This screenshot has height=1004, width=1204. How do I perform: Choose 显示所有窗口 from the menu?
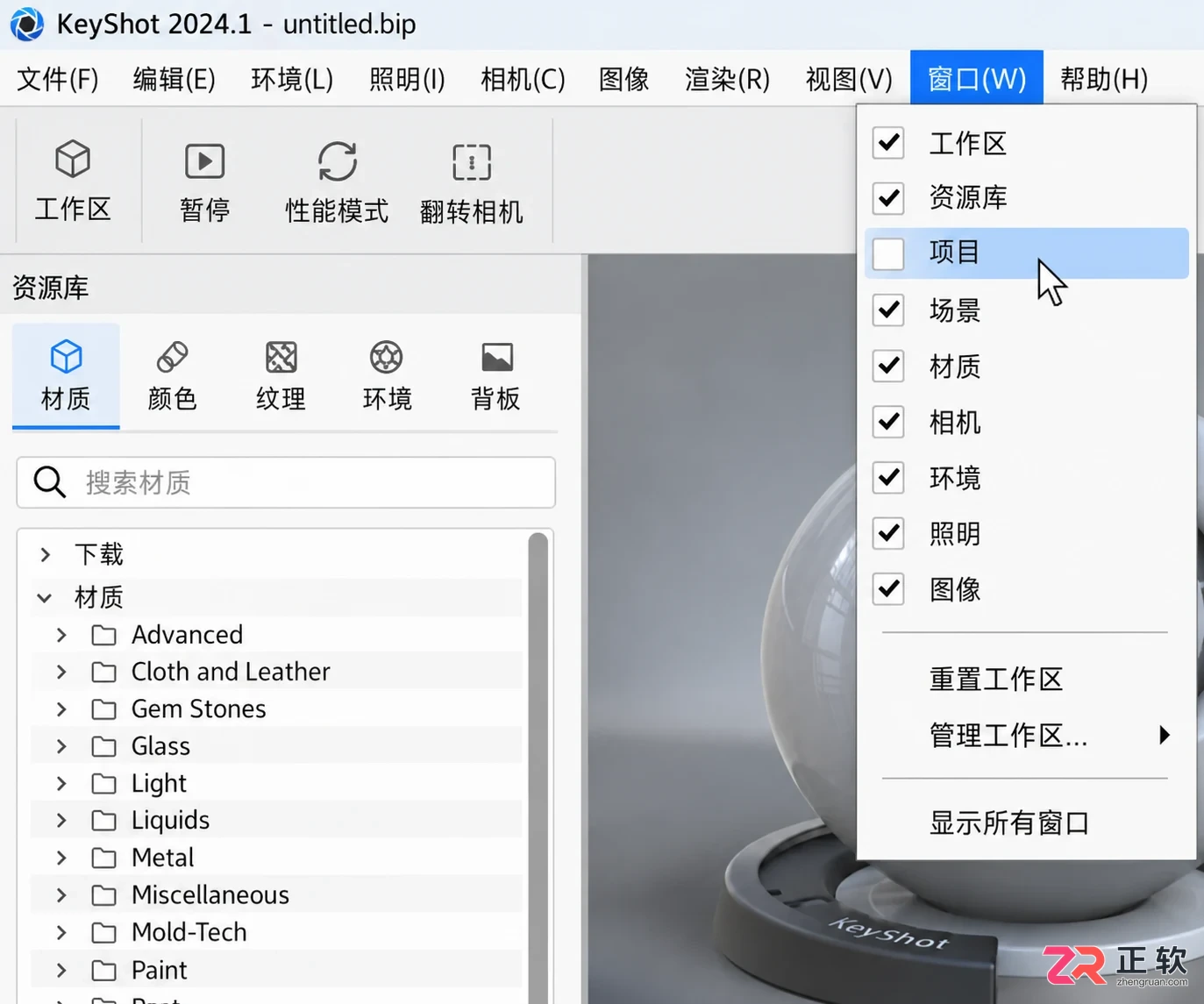[x=1009, y=823]
